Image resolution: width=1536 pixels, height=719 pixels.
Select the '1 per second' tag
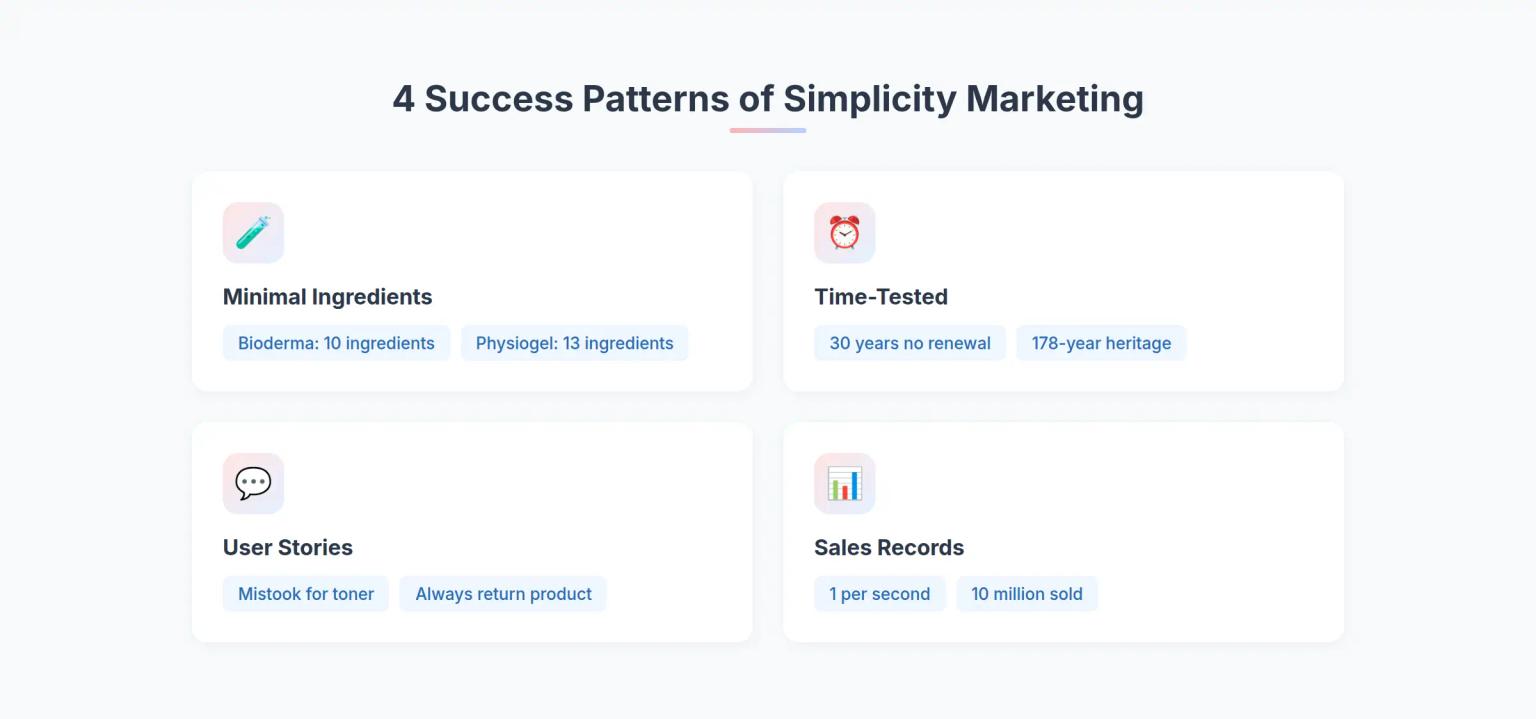coord(879,594)
